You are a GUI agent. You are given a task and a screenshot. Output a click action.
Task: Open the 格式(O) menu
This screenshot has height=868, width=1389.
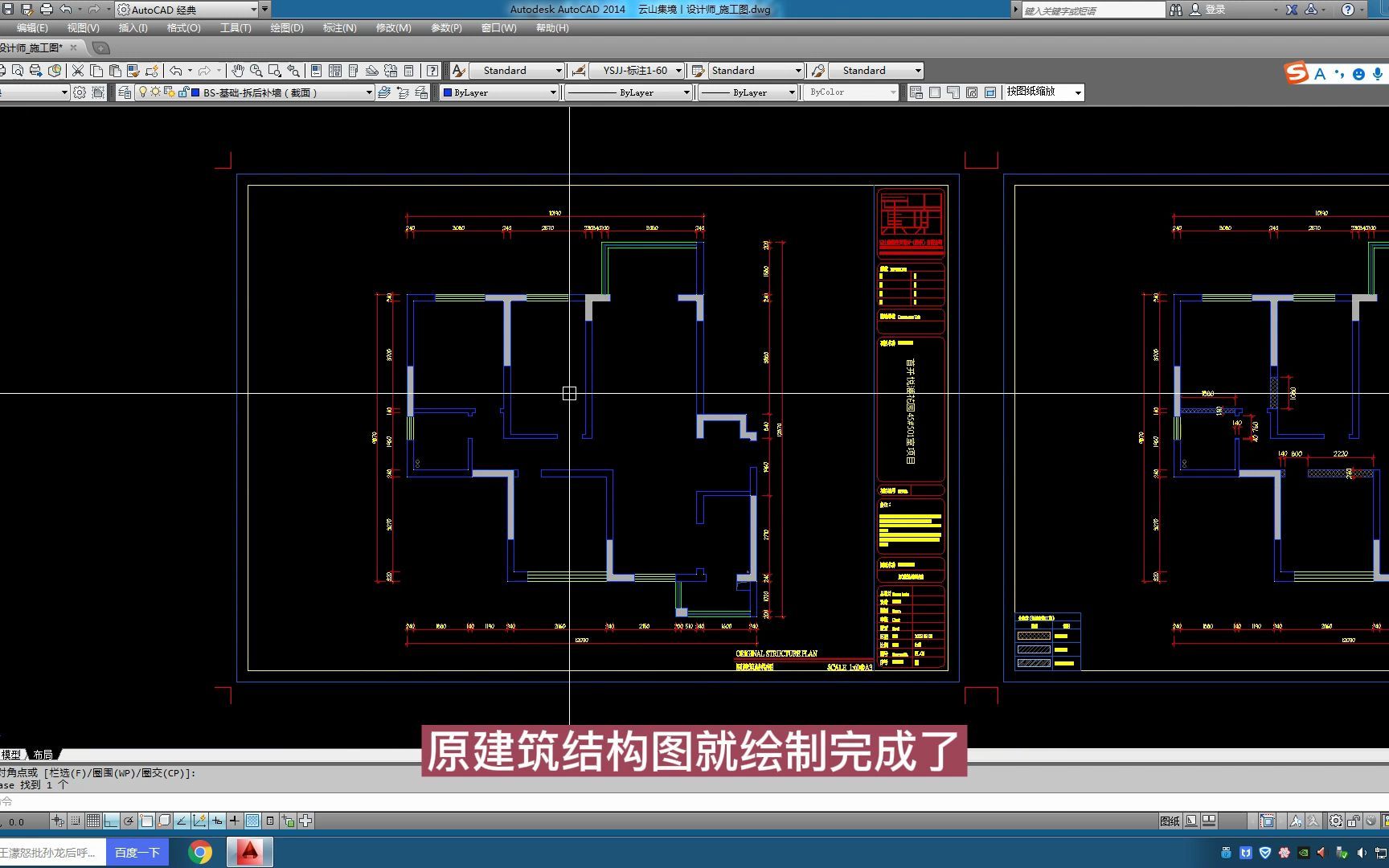point(183,28)
